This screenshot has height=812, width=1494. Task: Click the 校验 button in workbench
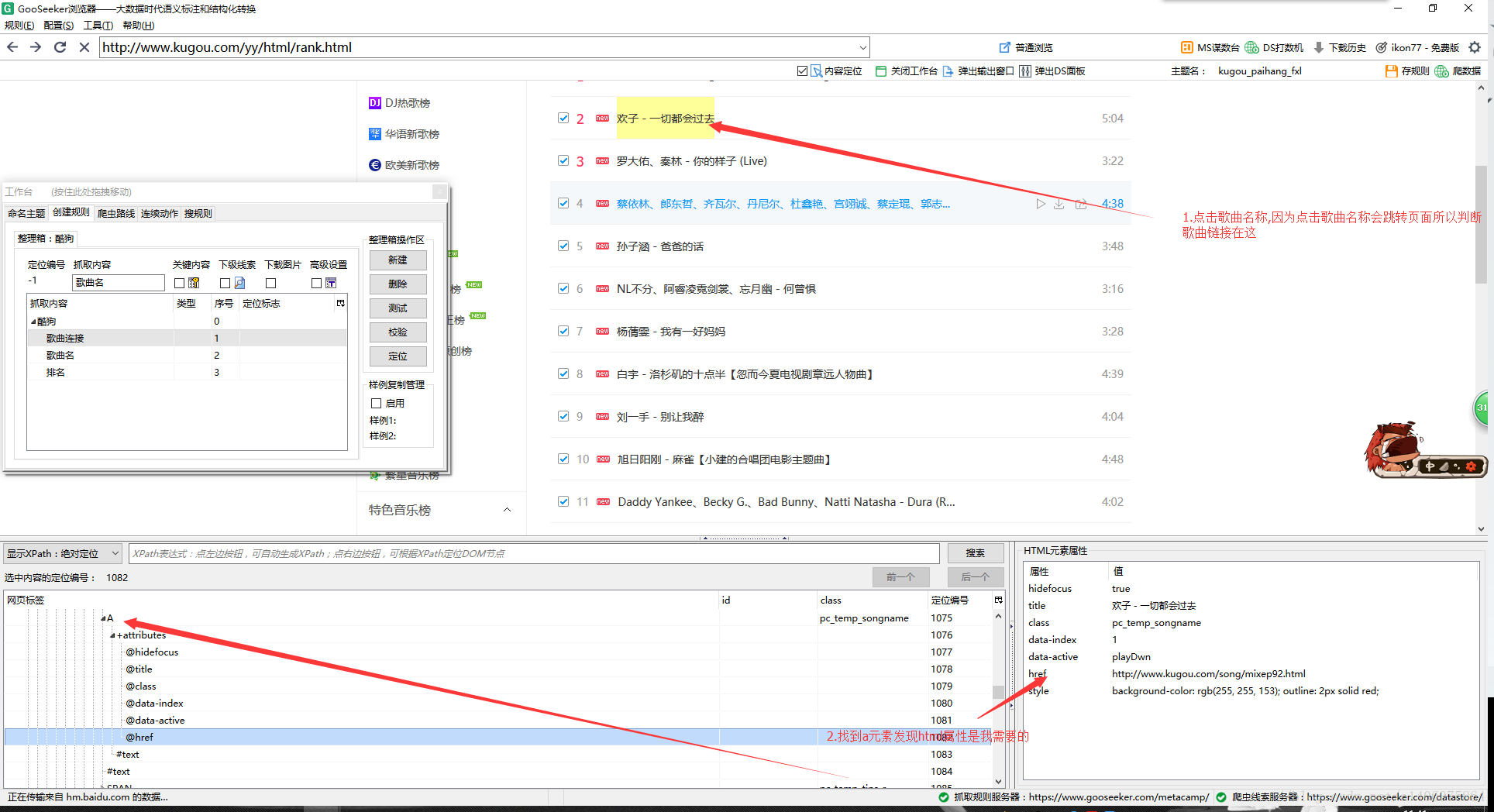tap(398, 332)
